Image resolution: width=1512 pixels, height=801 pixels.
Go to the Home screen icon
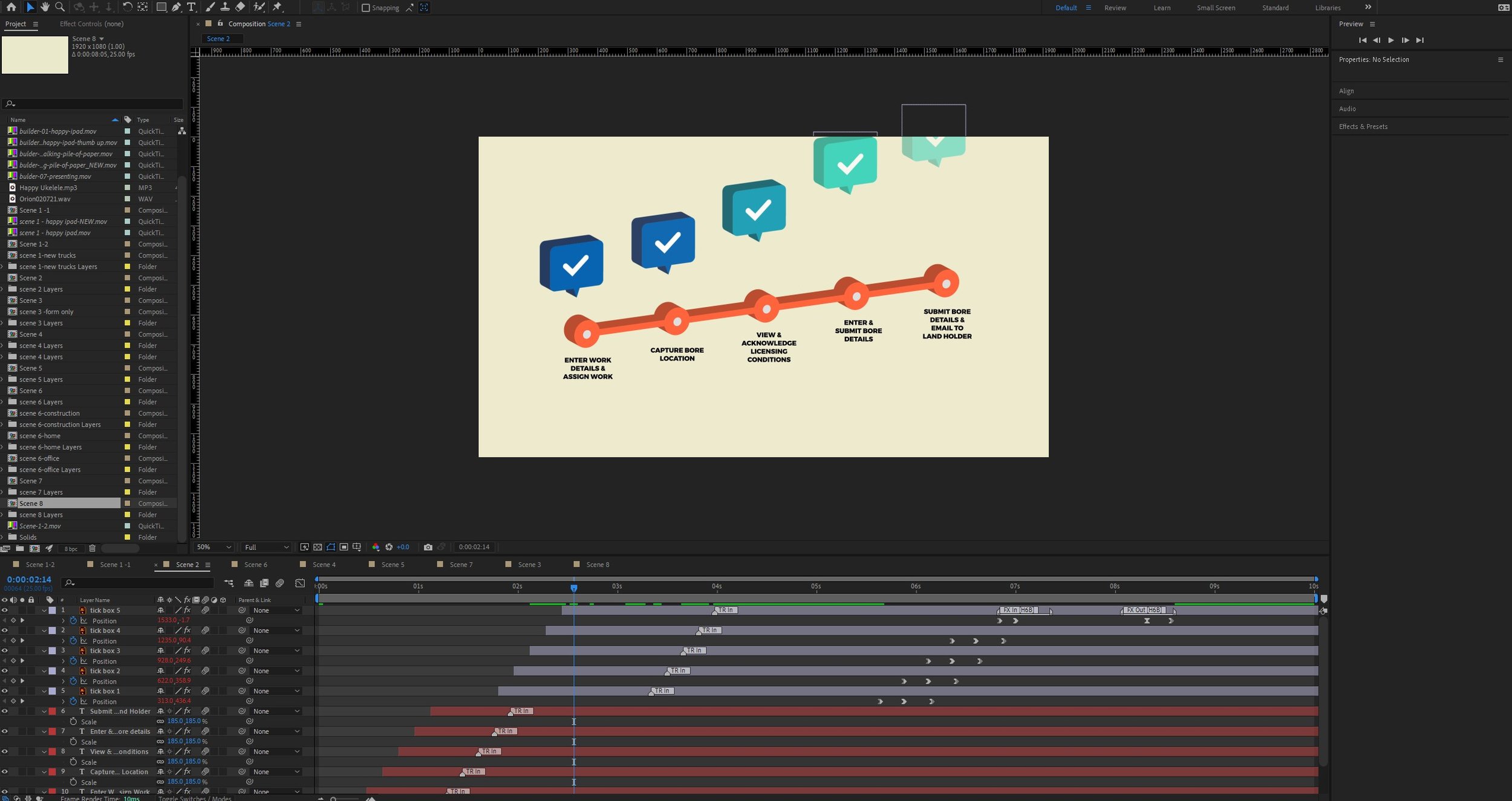[11, 7]
